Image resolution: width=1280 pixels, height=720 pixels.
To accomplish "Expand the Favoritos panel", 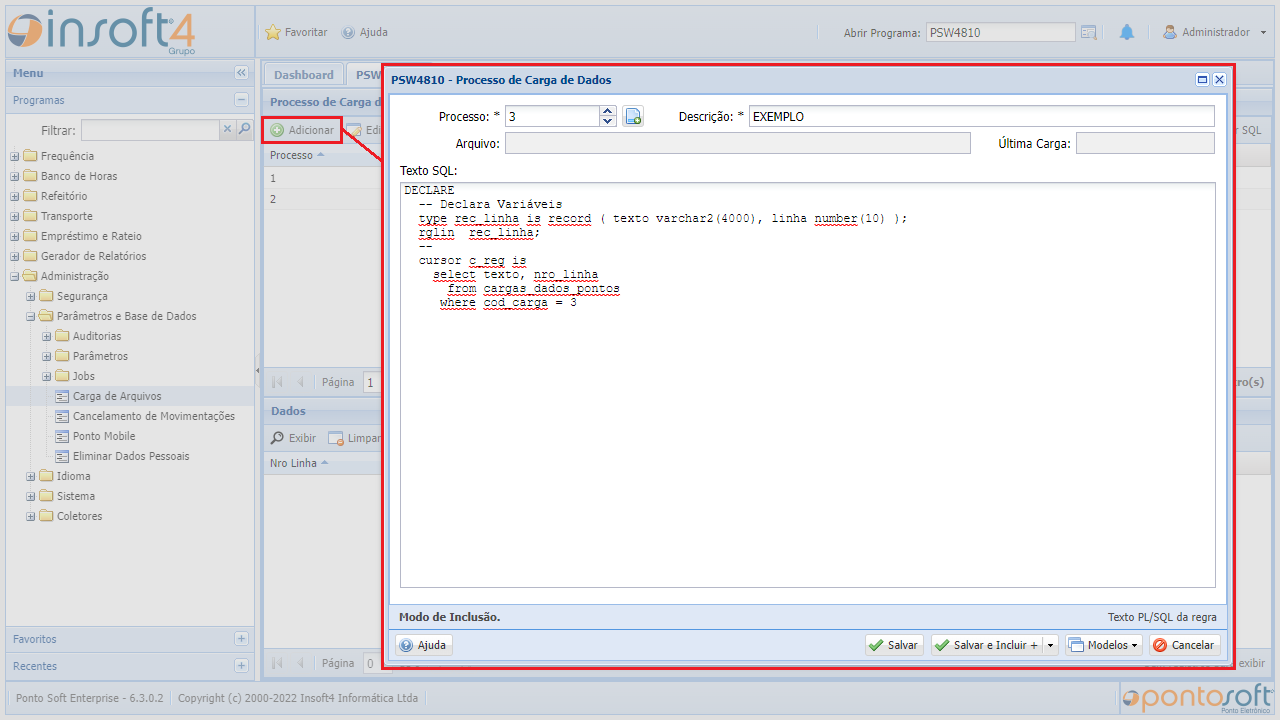I will [x=241, y=639].
